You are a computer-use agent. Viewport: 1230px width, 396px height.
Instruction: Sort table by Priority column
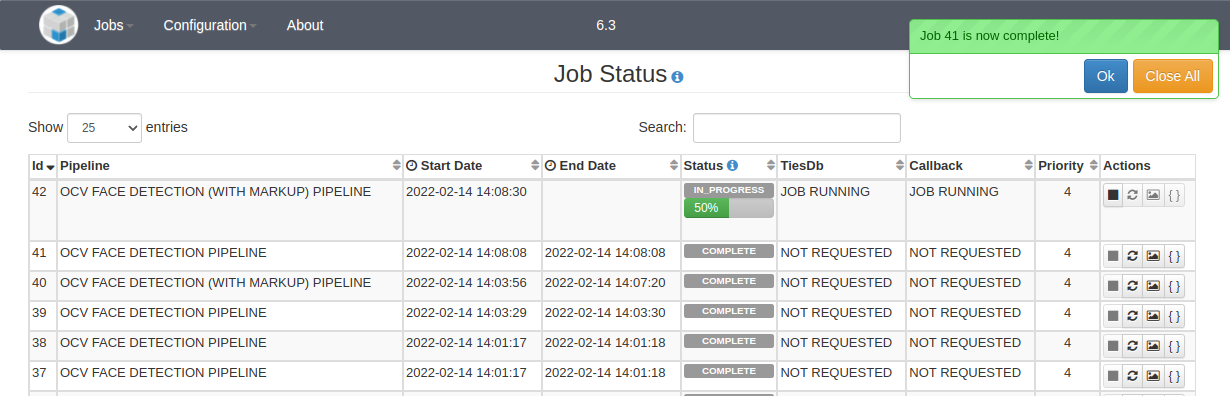tap(1067, 166)
